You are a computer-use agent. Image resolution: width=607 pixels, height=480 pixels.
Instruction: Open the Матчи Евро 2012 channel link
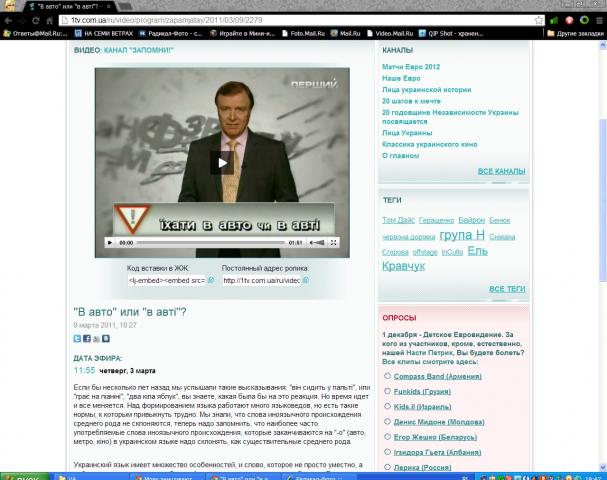tap(409, 66)
